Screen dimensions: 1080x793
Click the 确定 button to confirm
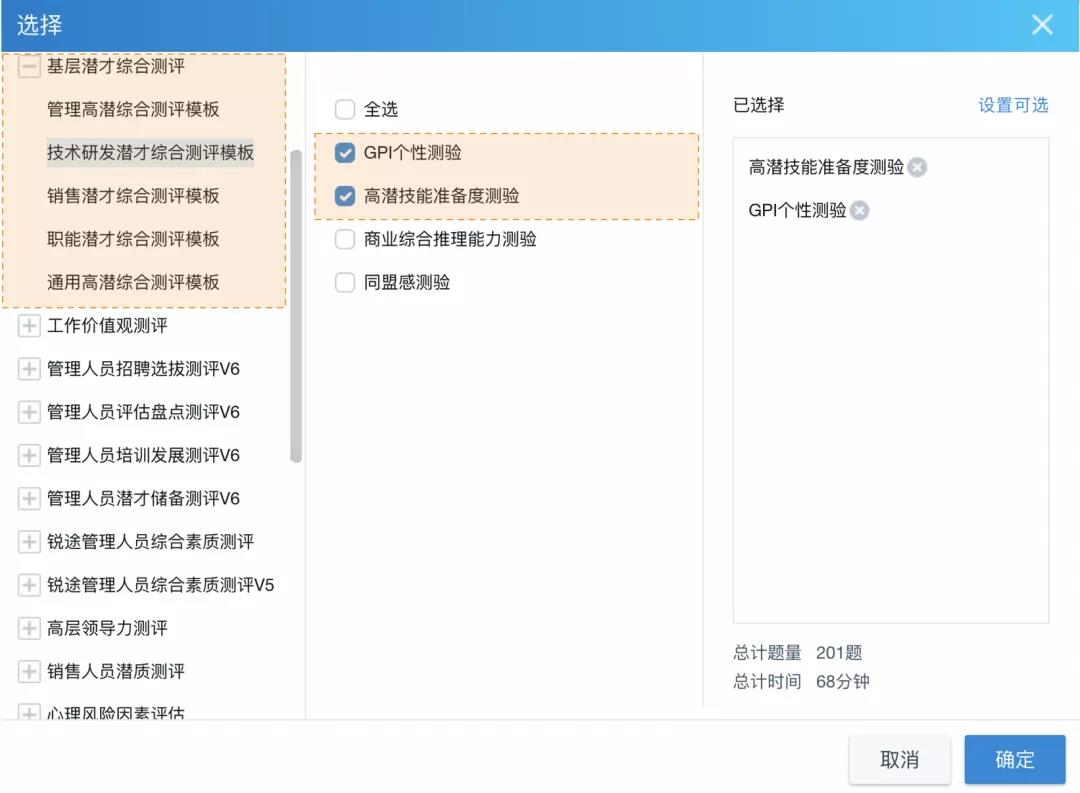coord(1014,759)
